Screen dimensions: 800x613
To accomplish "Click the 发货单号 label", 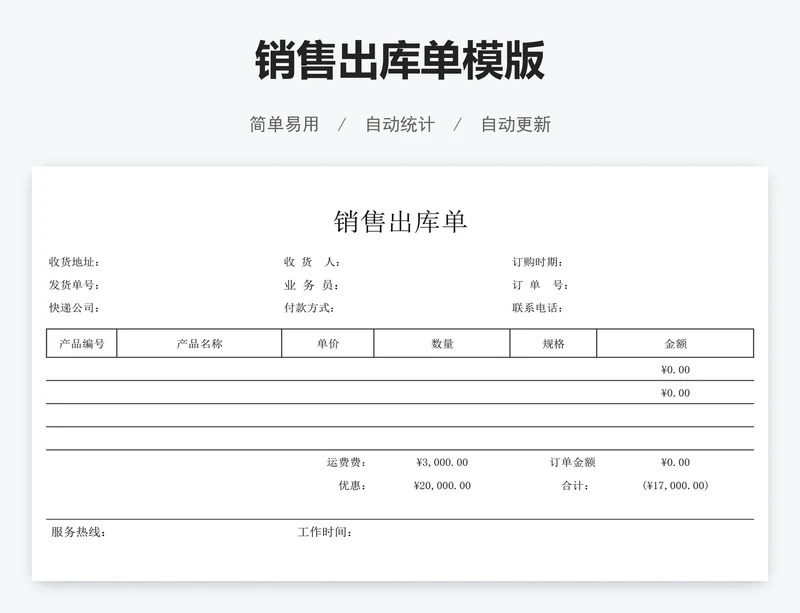I will (x=74, y=285).
